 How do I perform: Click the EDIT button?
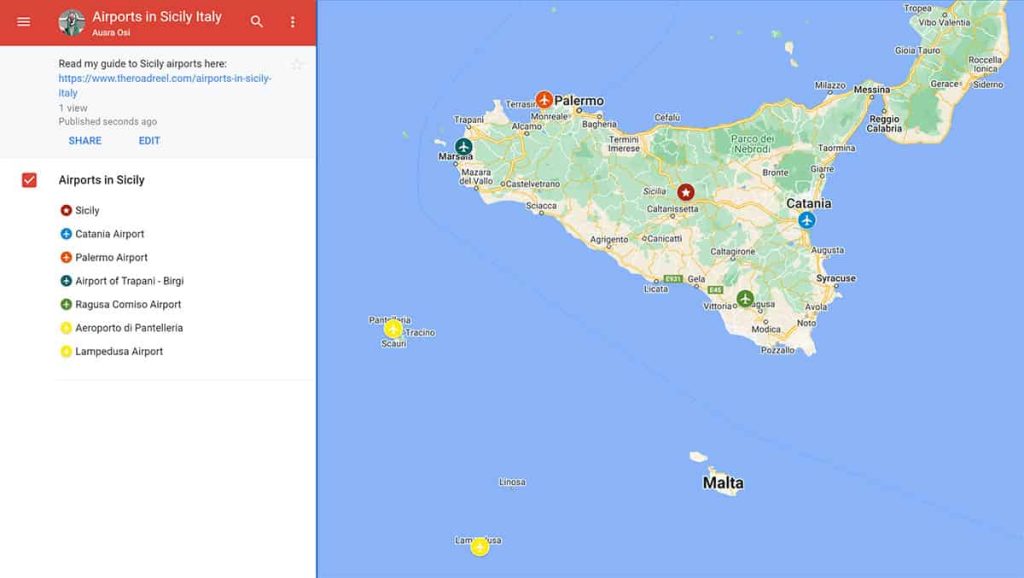[x=149, y=140]
